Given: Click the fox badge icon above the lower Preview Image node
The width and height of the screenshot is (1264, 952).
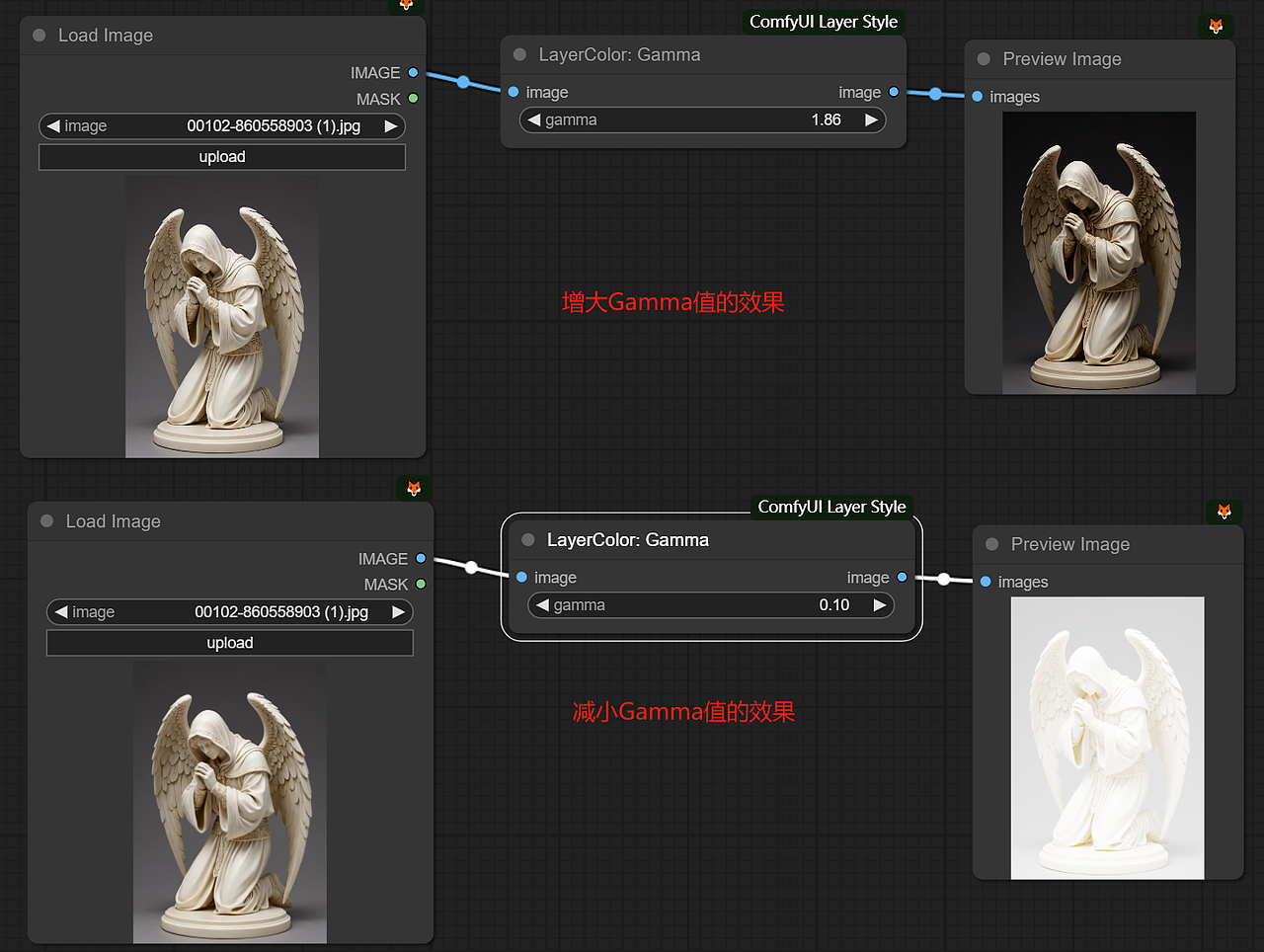Looking at the screenshot, I should [x=1224, y=512].
